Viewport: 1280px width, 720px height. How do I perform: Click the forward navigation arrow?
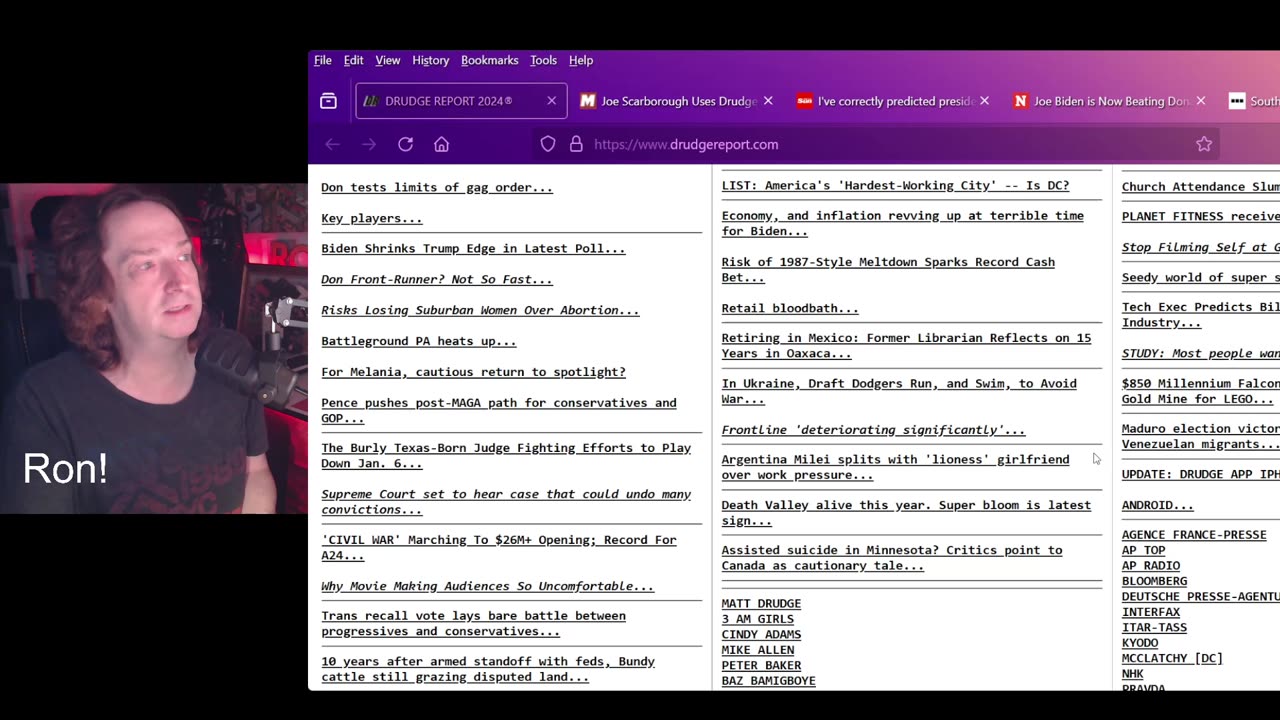[x=369, y=144]
